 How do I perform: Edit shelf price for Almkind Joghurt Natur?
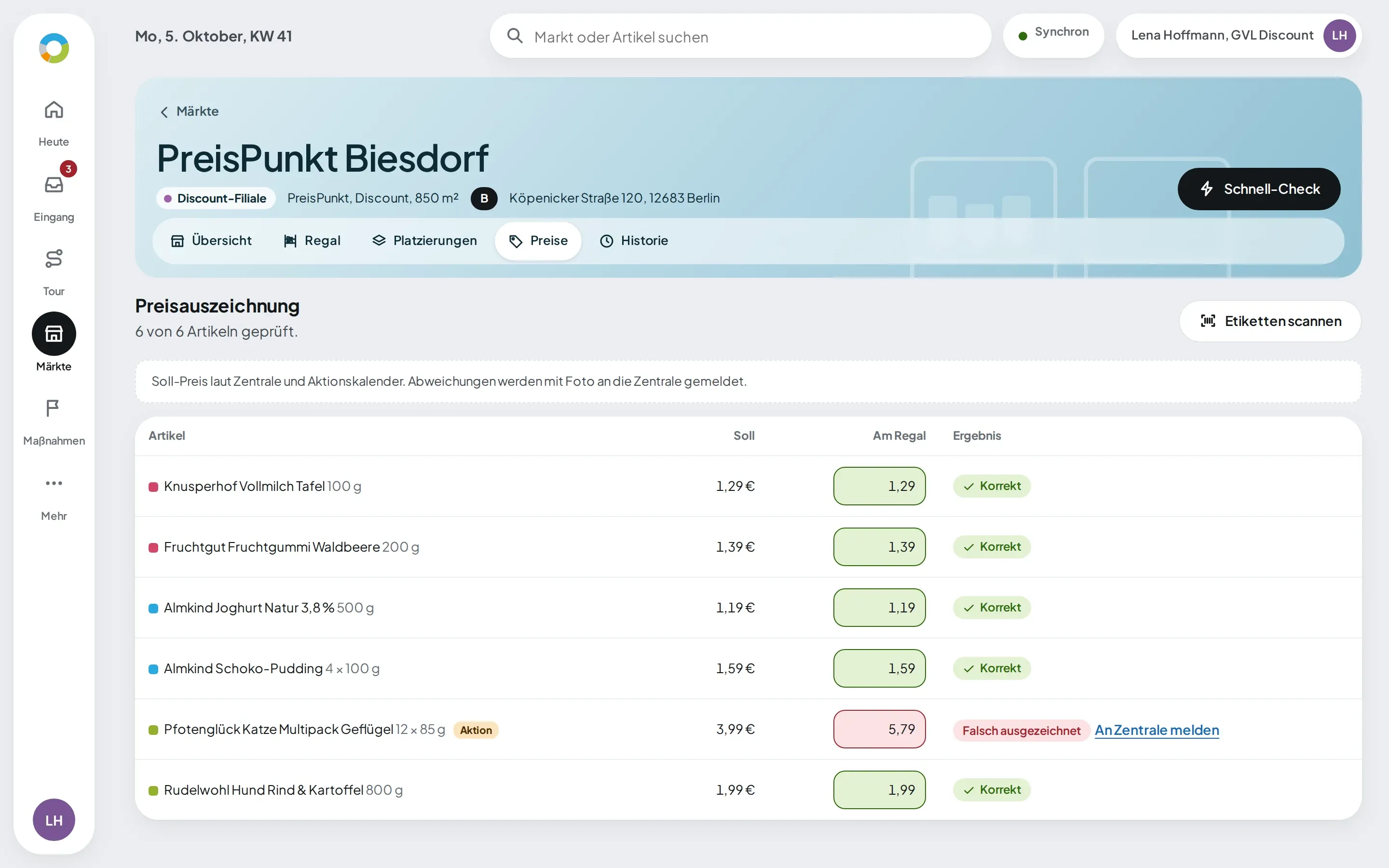pyautogui.click(x=879, y=608)
